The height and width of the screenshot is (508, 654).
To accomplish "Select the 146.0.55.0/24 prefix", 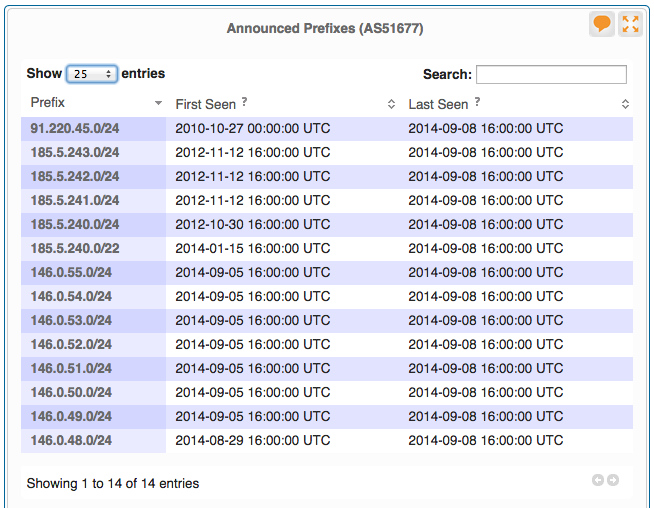I will [71, 273].
